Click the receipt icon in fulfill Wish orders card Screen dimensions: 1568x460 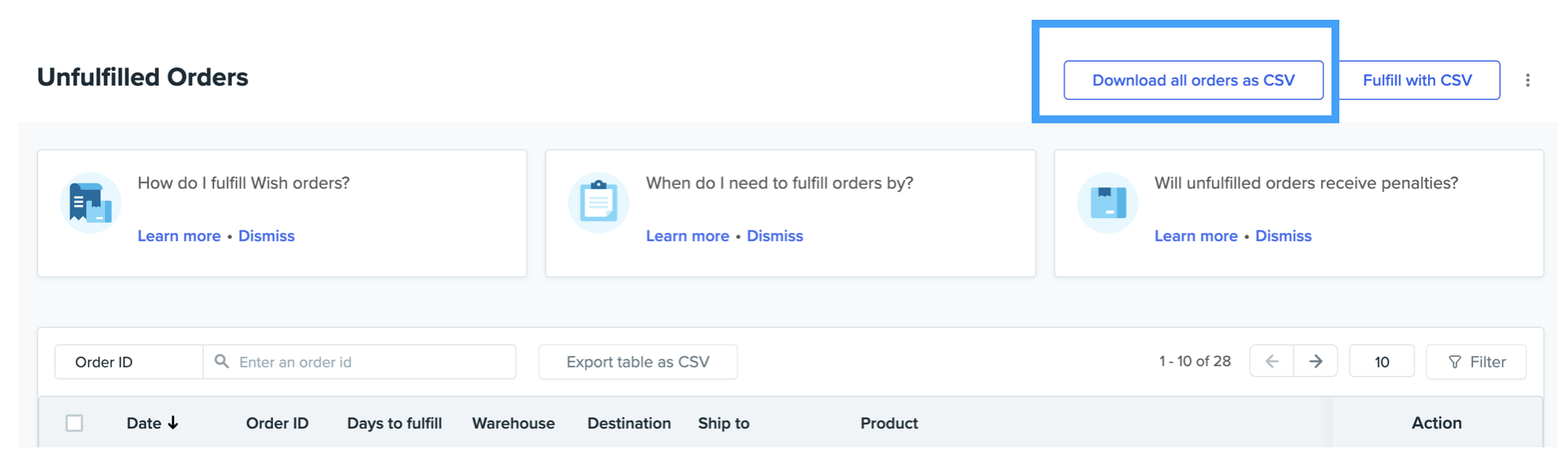pos(90,203)
